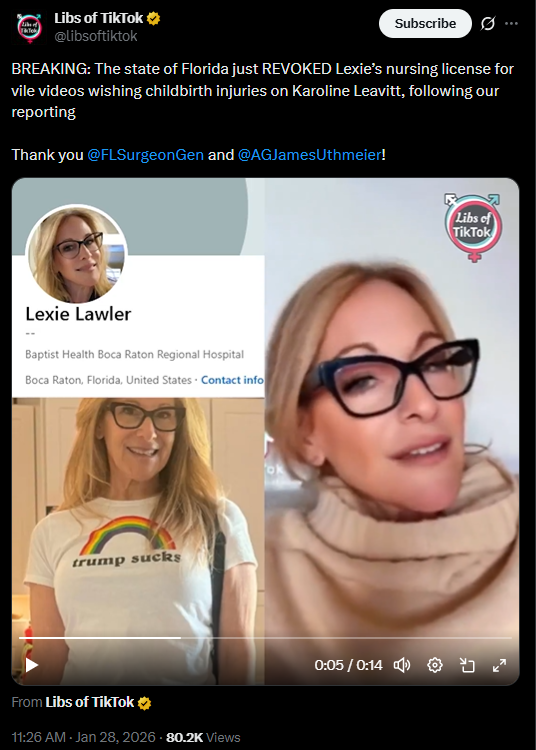Screen dimensions: 536x750
Task: Mute the video using the speaker icon
Action: click(402, 665)
